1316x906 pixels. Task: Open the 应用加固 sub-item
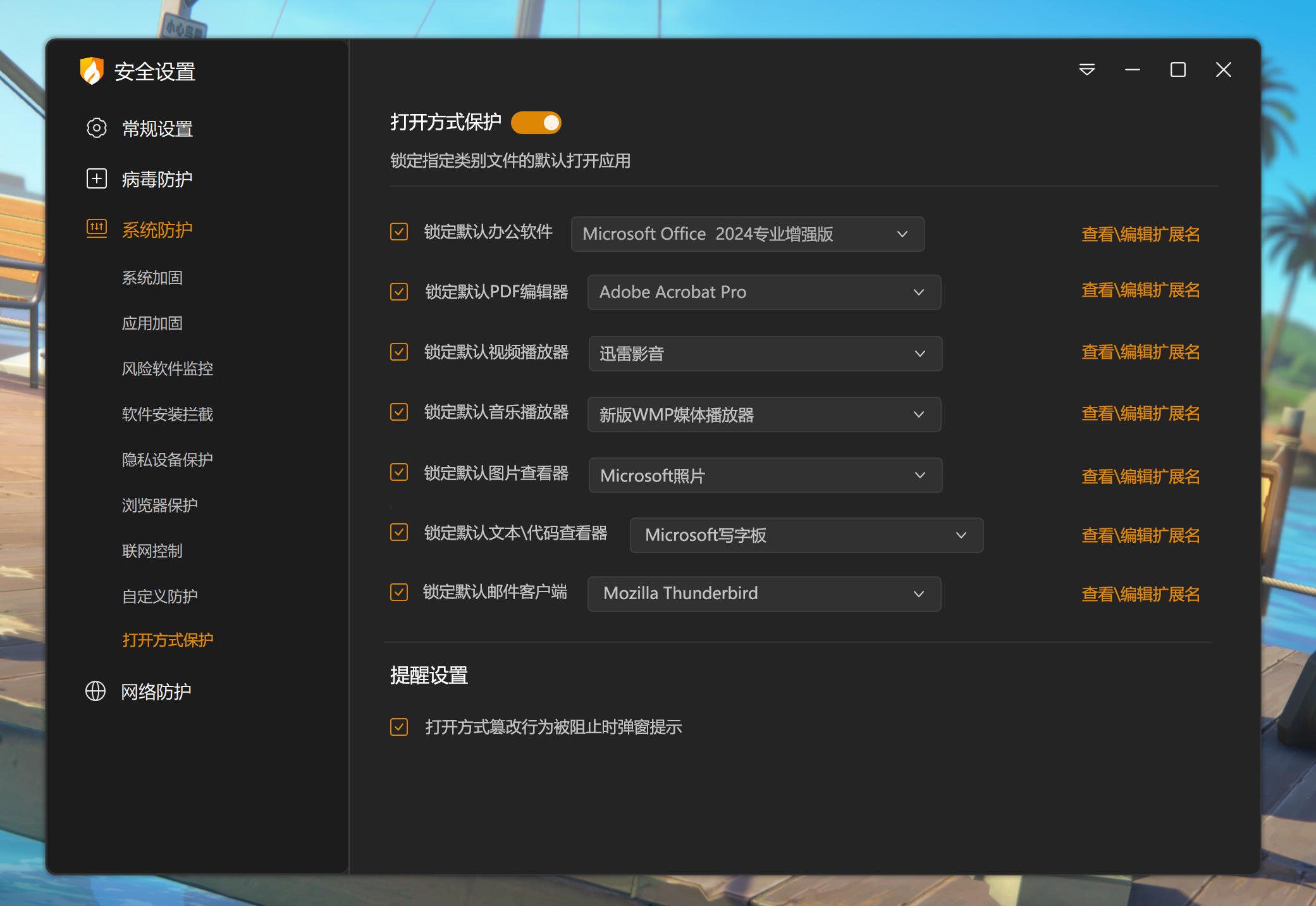tap(152, 323)
